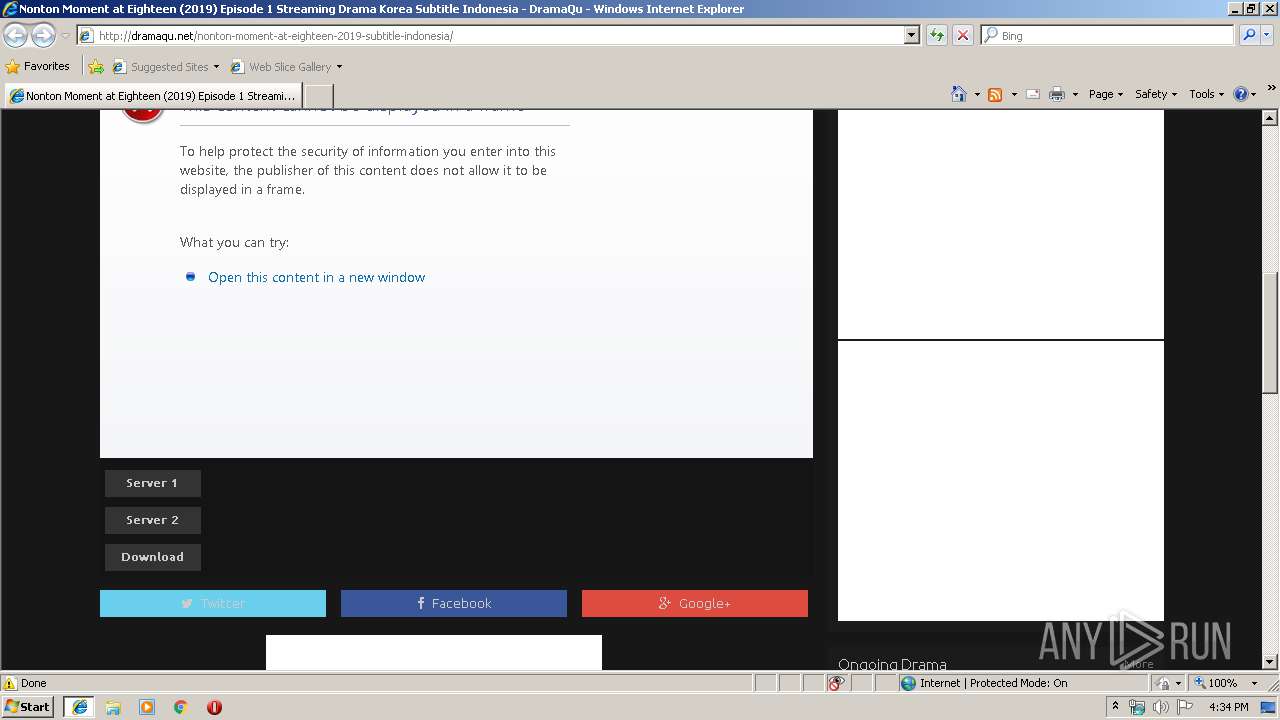Open the Tools menu
This screenshot has height=720, width=1280.
click(1206, 94)
